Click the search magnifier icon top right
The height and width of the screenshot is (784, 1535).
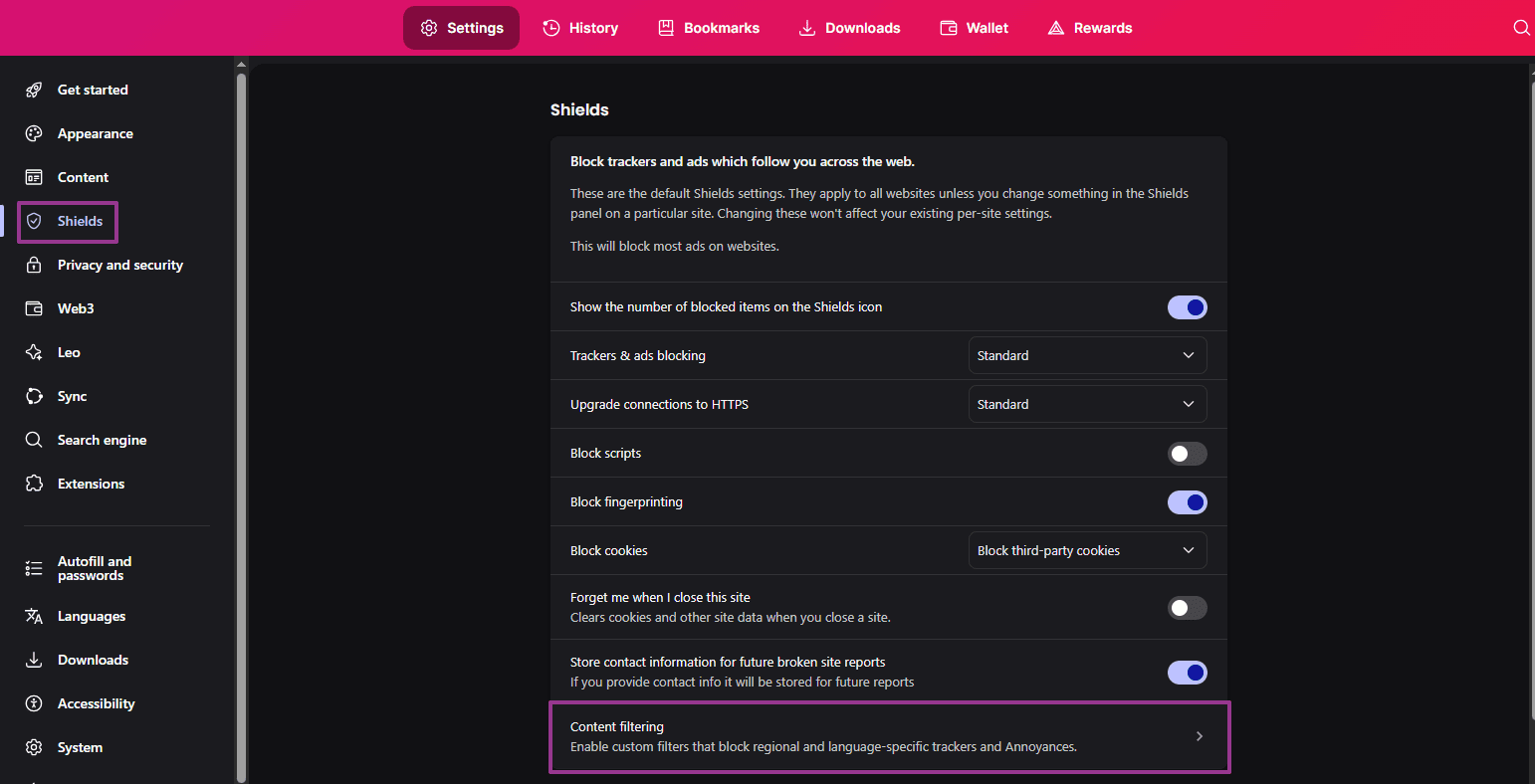click(x=1521, y=27)
